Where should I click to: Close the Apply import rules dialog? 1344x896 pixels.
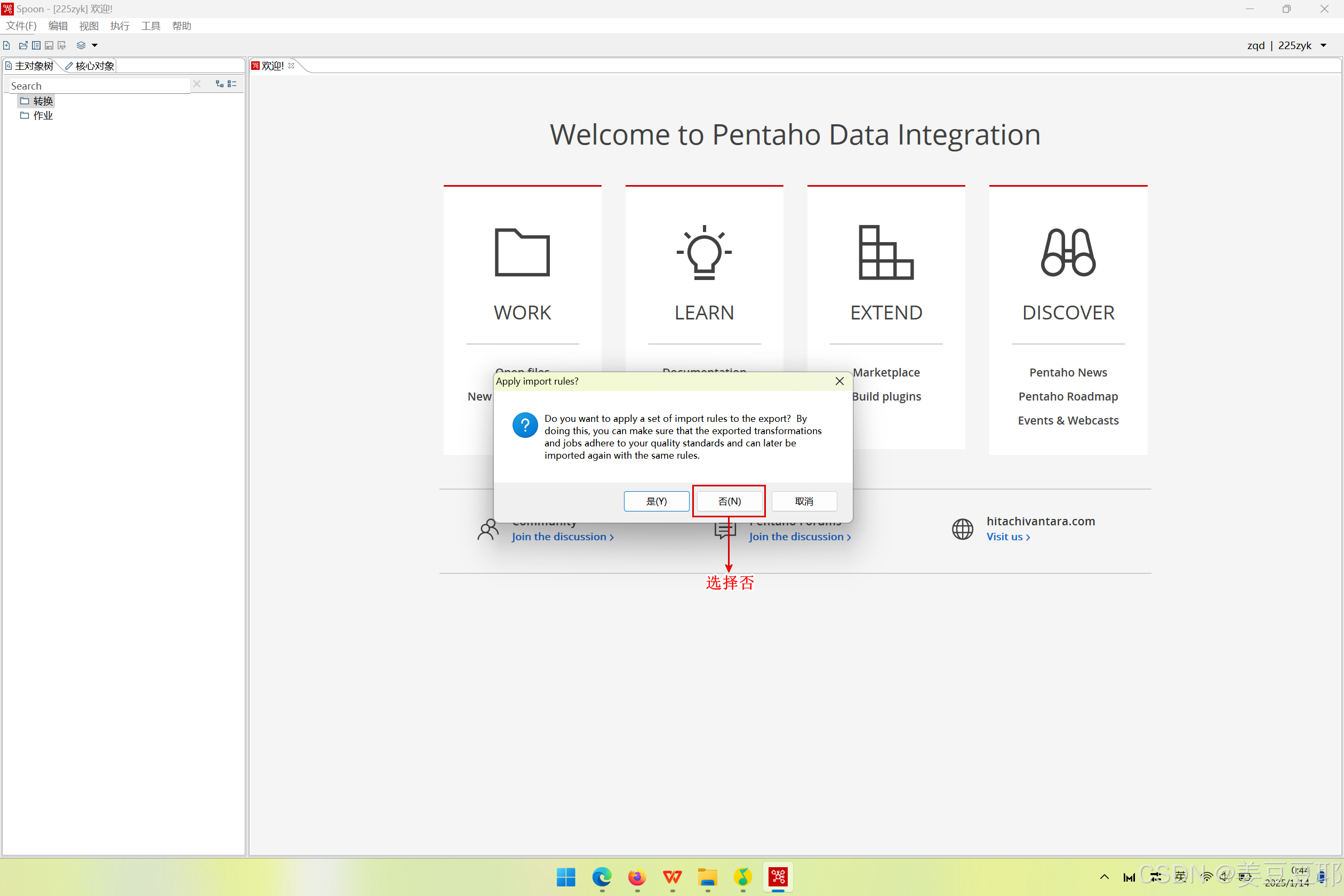(x=839, y=381)
